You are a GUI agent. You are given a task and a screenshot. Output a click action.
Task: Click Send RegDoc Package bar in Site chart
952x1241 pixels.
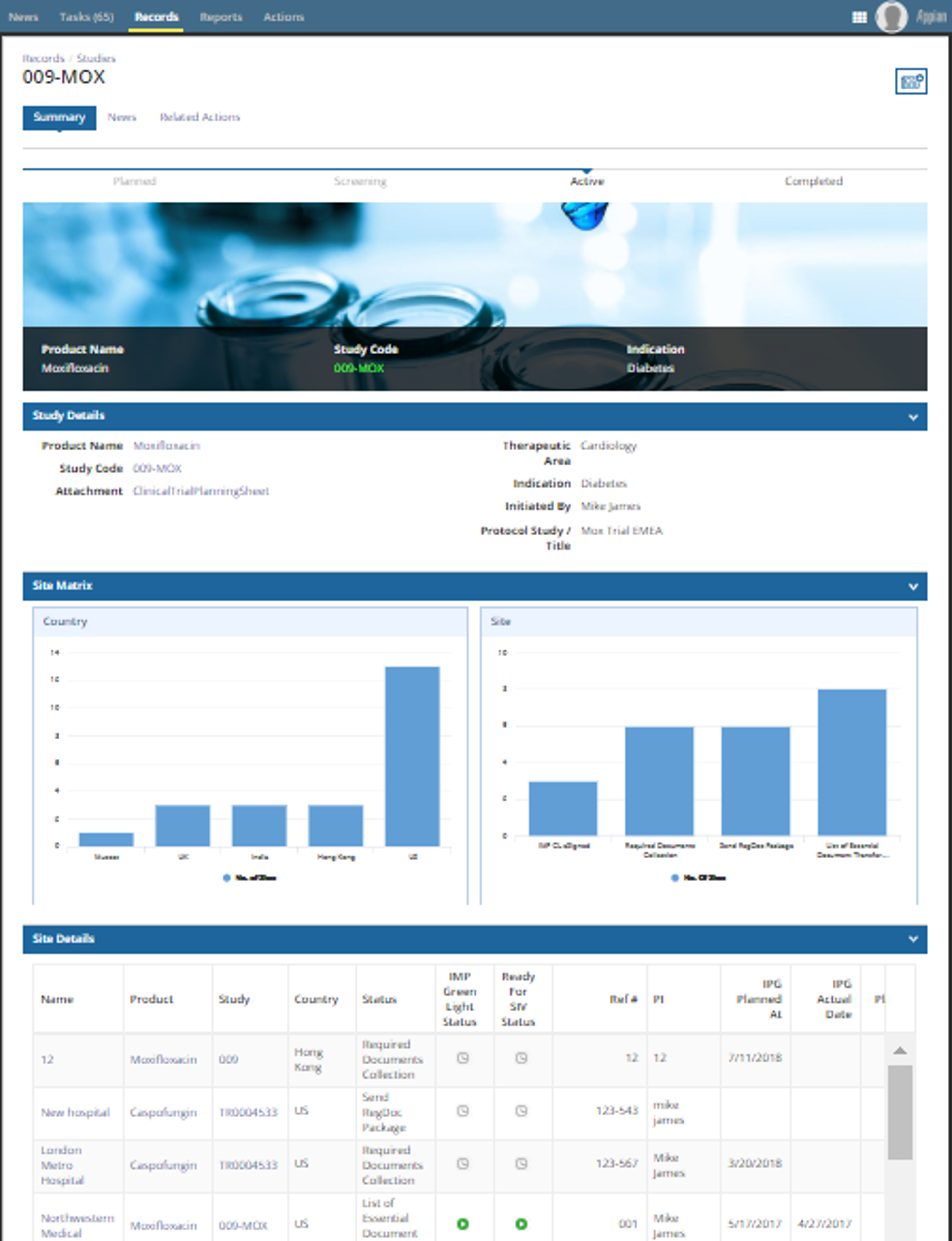coord(755,781)
